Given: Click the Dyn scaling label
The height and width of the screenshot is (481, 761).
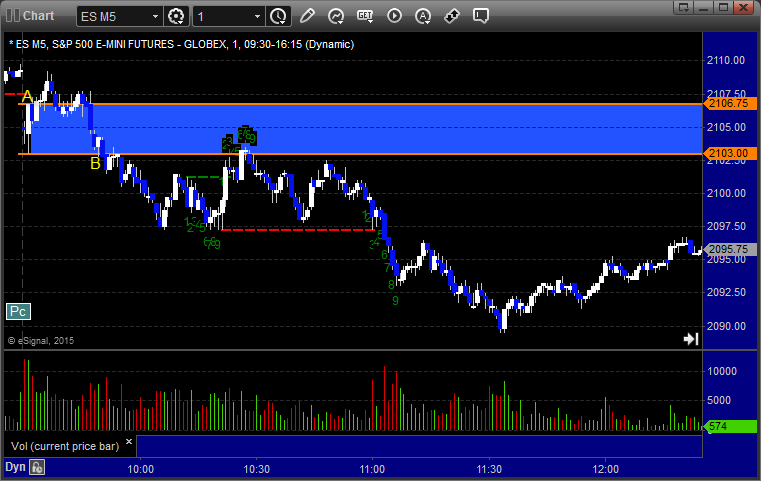Looking at the screenshot, I should click(15, 467).
